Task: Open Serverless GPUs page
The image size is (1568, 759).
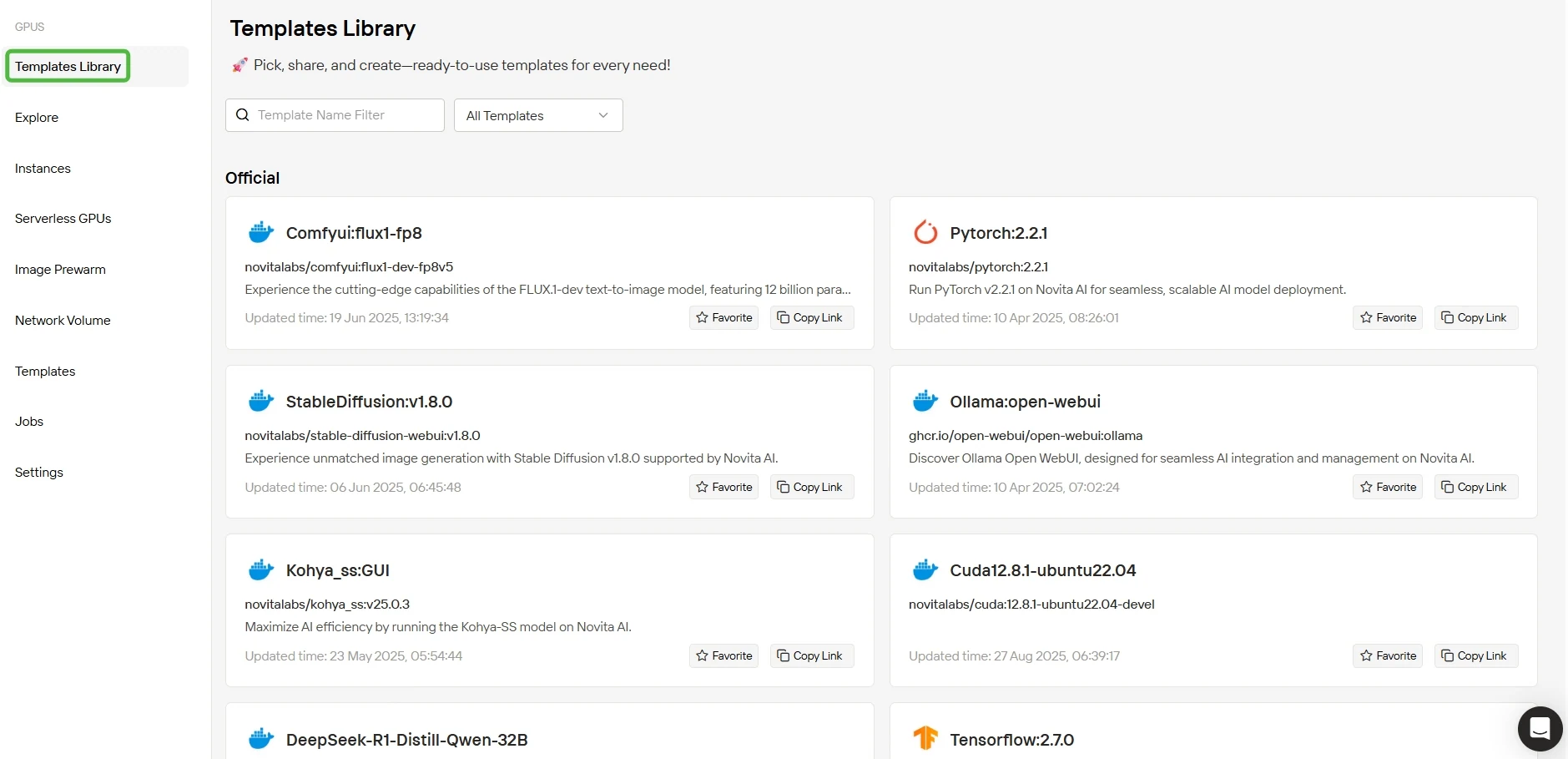Action: [63, 218]
